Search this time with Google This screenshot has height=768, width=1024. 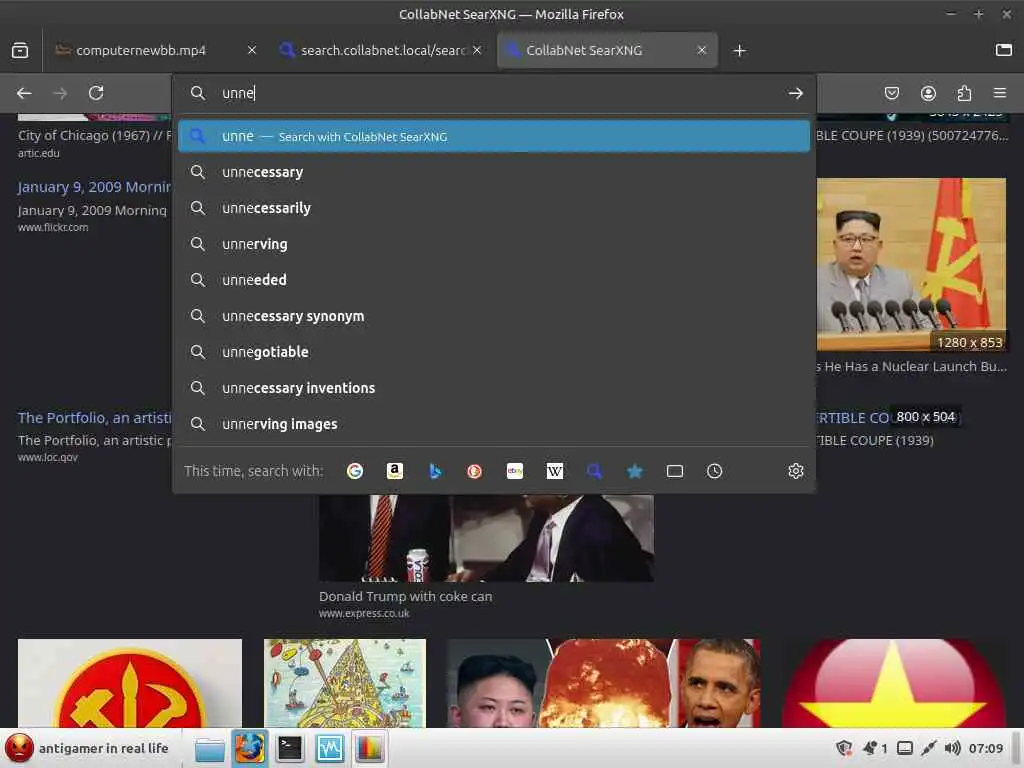point(355,471)
